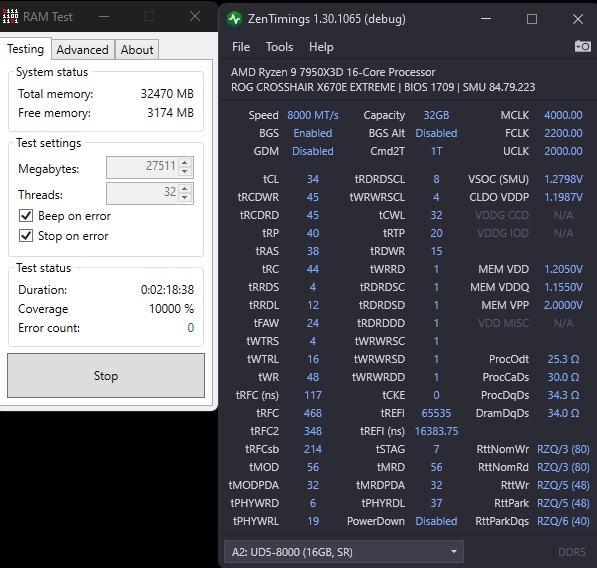Click the tRFC2 value 348
The width and height of the screenshot is (597, 568).
point(313,431)
